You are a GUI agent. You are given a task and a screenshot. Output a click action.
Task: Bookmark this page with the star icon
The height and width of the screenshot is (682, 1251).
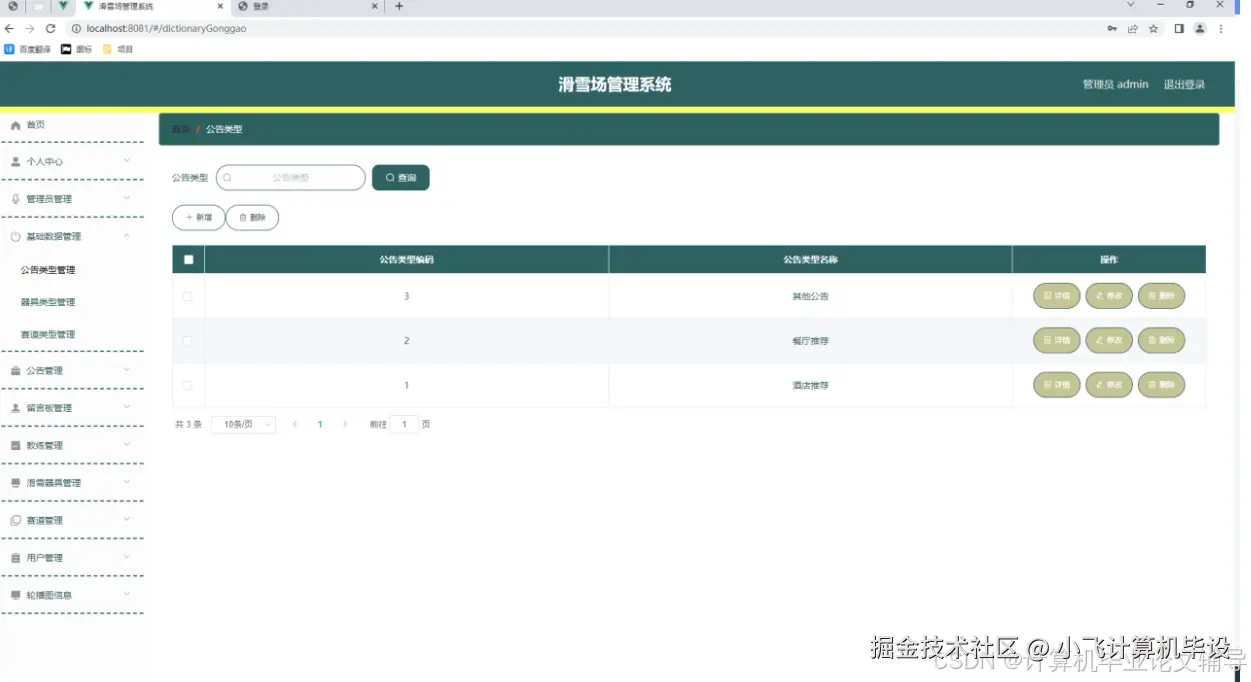click(1154, 29)
